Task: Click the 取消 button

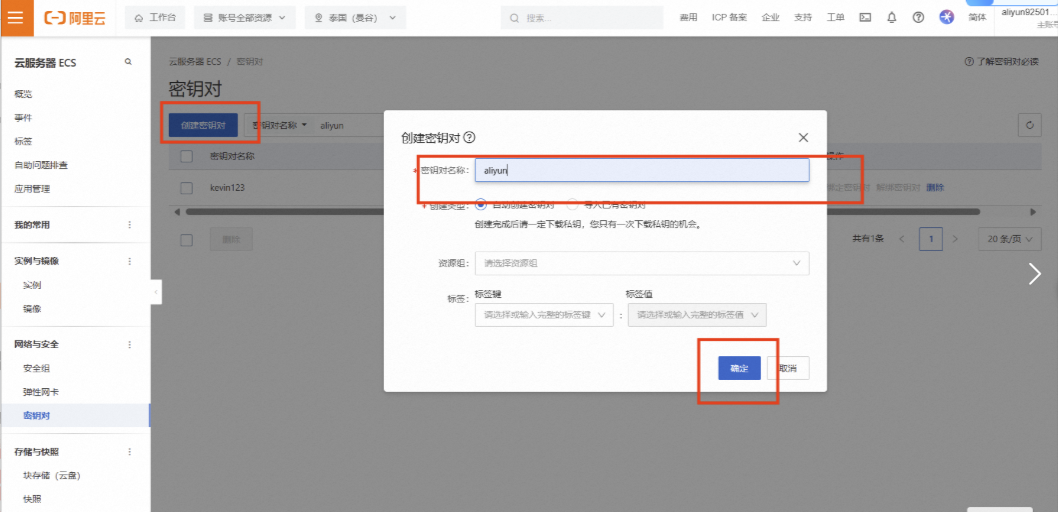Action: (788, 368)
